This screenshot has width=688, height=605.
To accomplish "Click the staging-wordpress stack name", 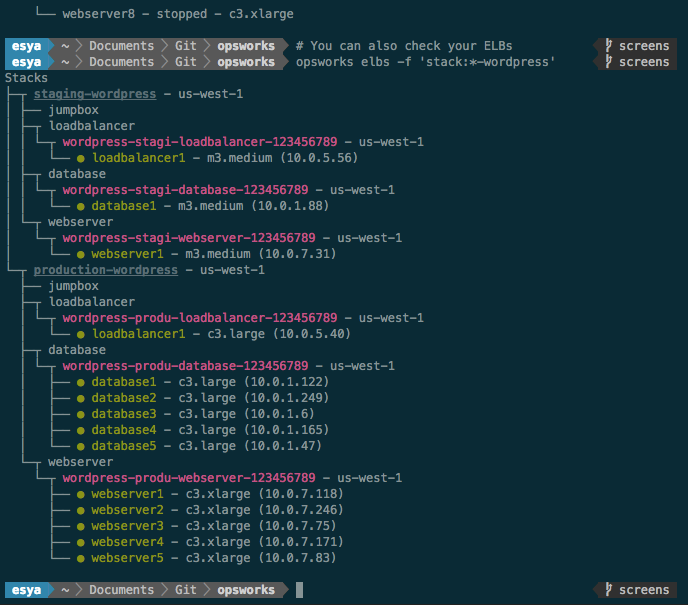I will click(95, 94).
